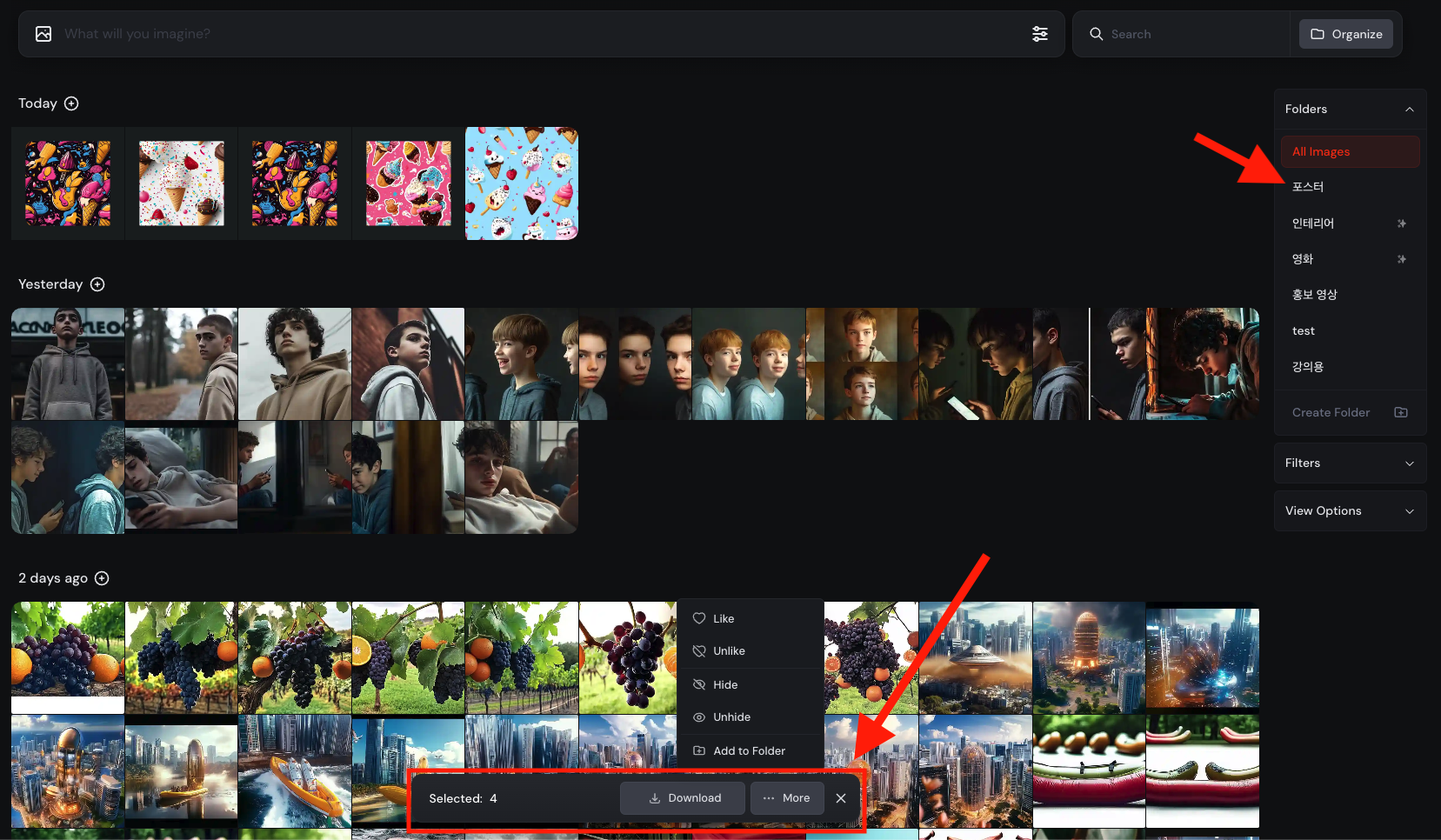Open the More actions button
Screen dimensions: 1441x840
click(787, 798)
